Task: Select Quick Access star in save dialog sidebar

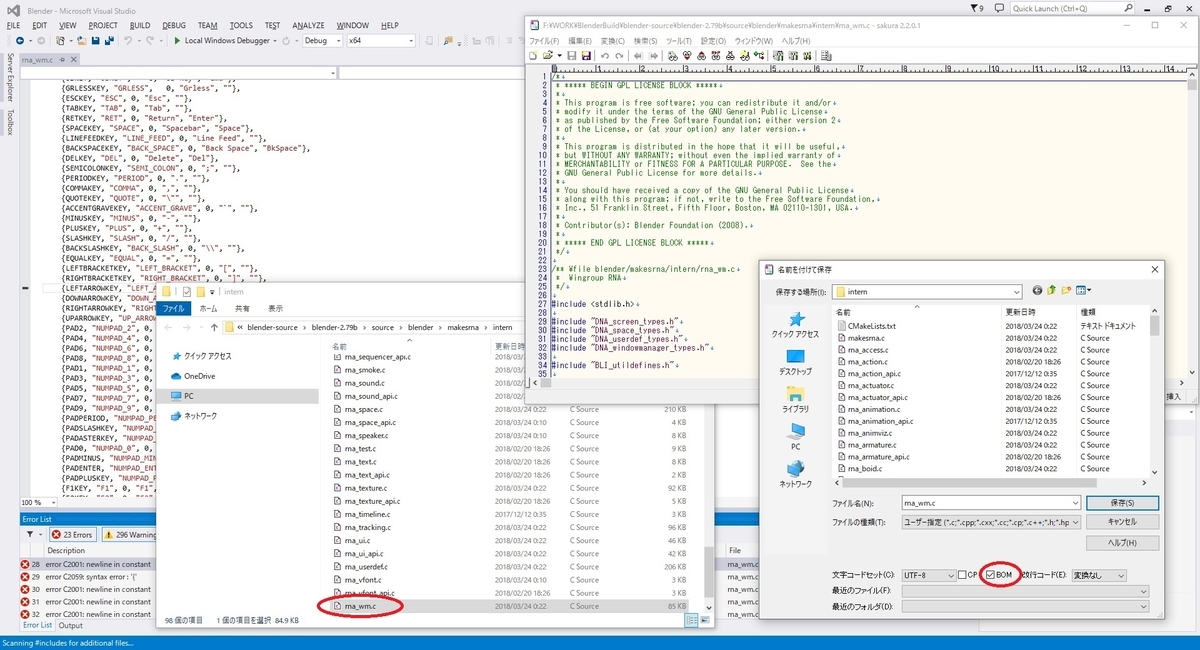Action: pyautogui.click(x=796, y=325)
